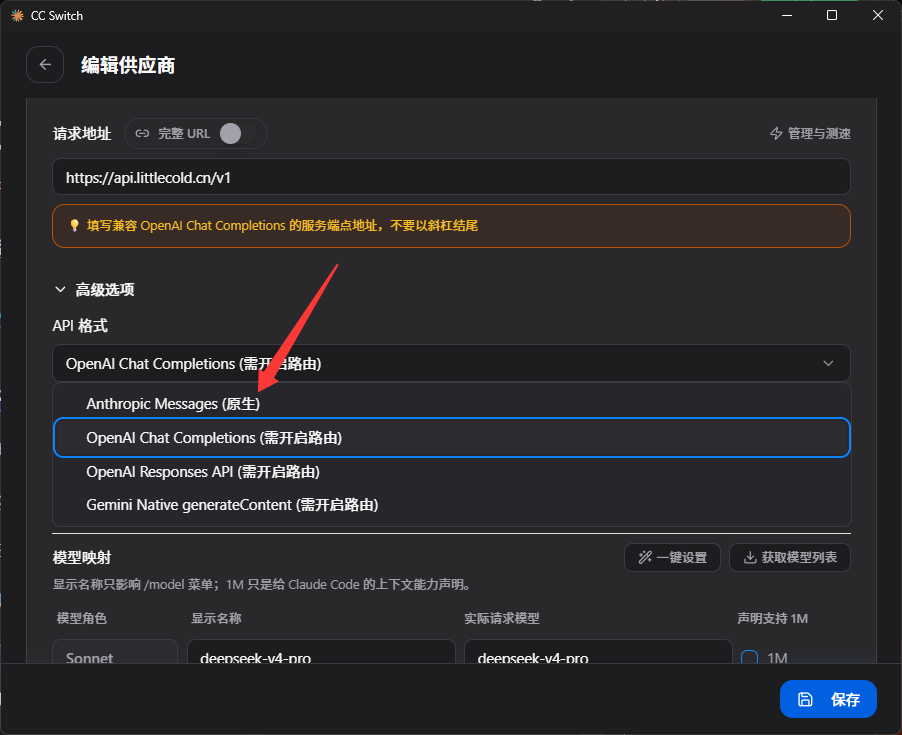The image size is (902, 735).
Task: Select OpenAI Responses API option
Action: [x=451, y=472]
